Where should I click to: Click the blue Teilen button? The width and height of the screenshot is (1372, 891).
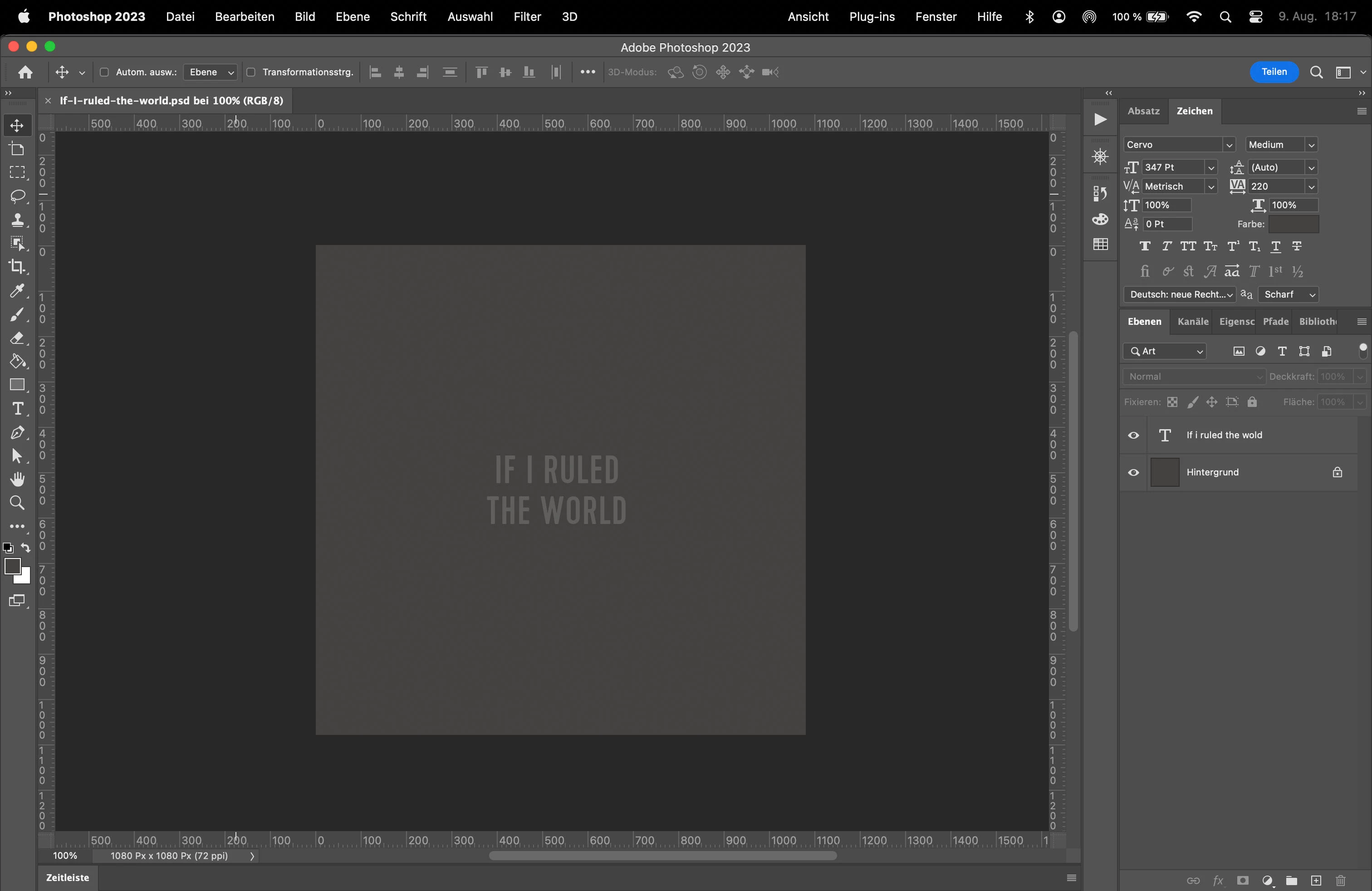tap(1274, 72)
